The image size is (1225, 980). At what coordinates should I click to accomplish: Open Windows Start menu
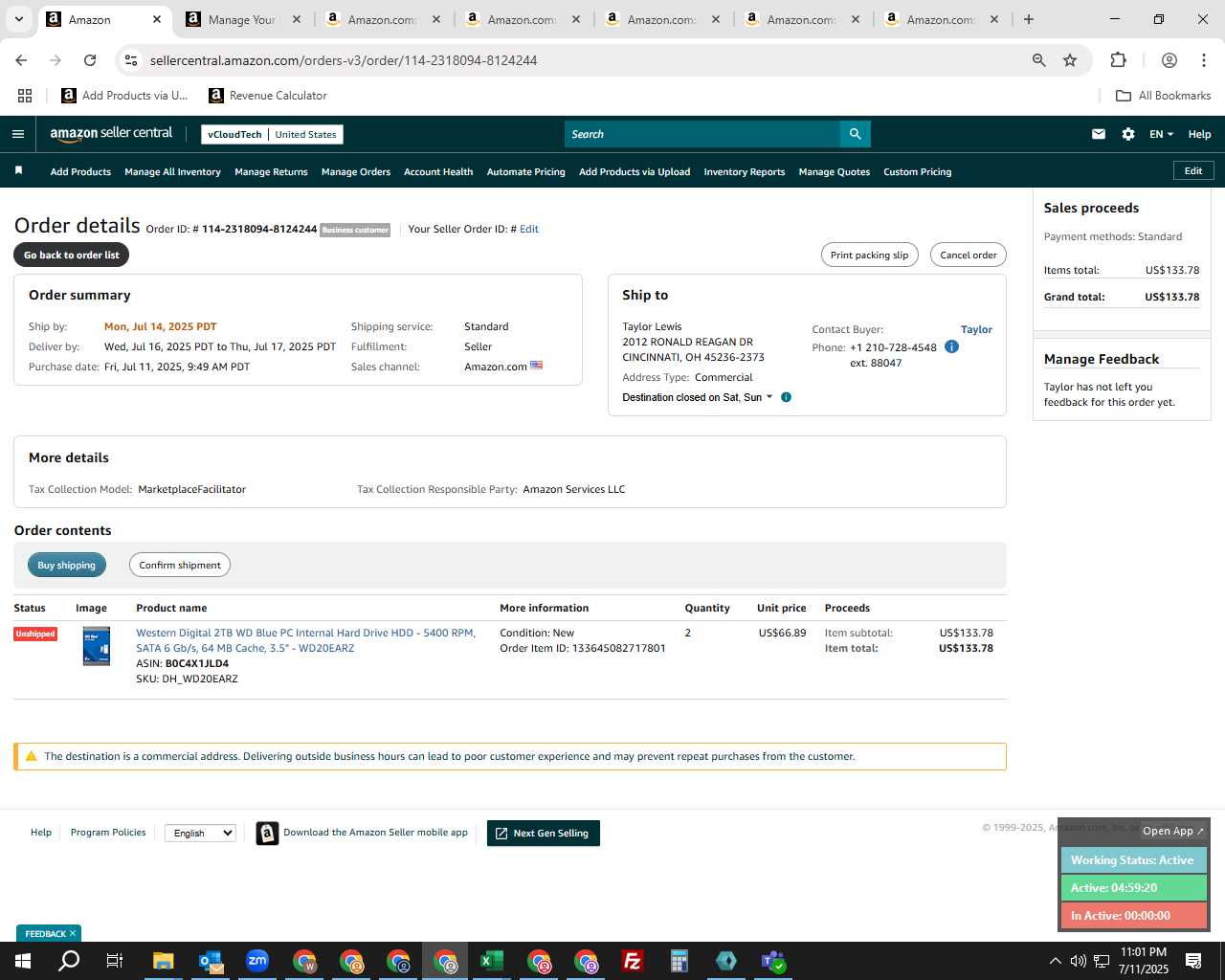(23, 961)
